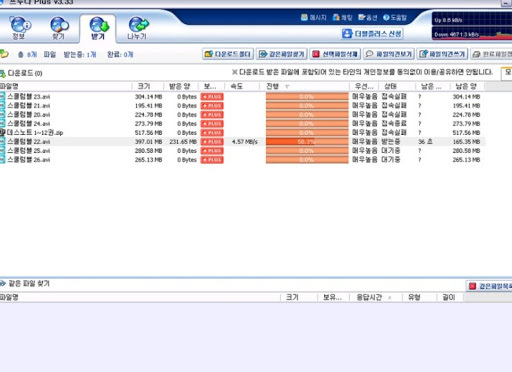Sort the download list by 파일명
This screenshot has width=512, height=372.
(65, 86)
